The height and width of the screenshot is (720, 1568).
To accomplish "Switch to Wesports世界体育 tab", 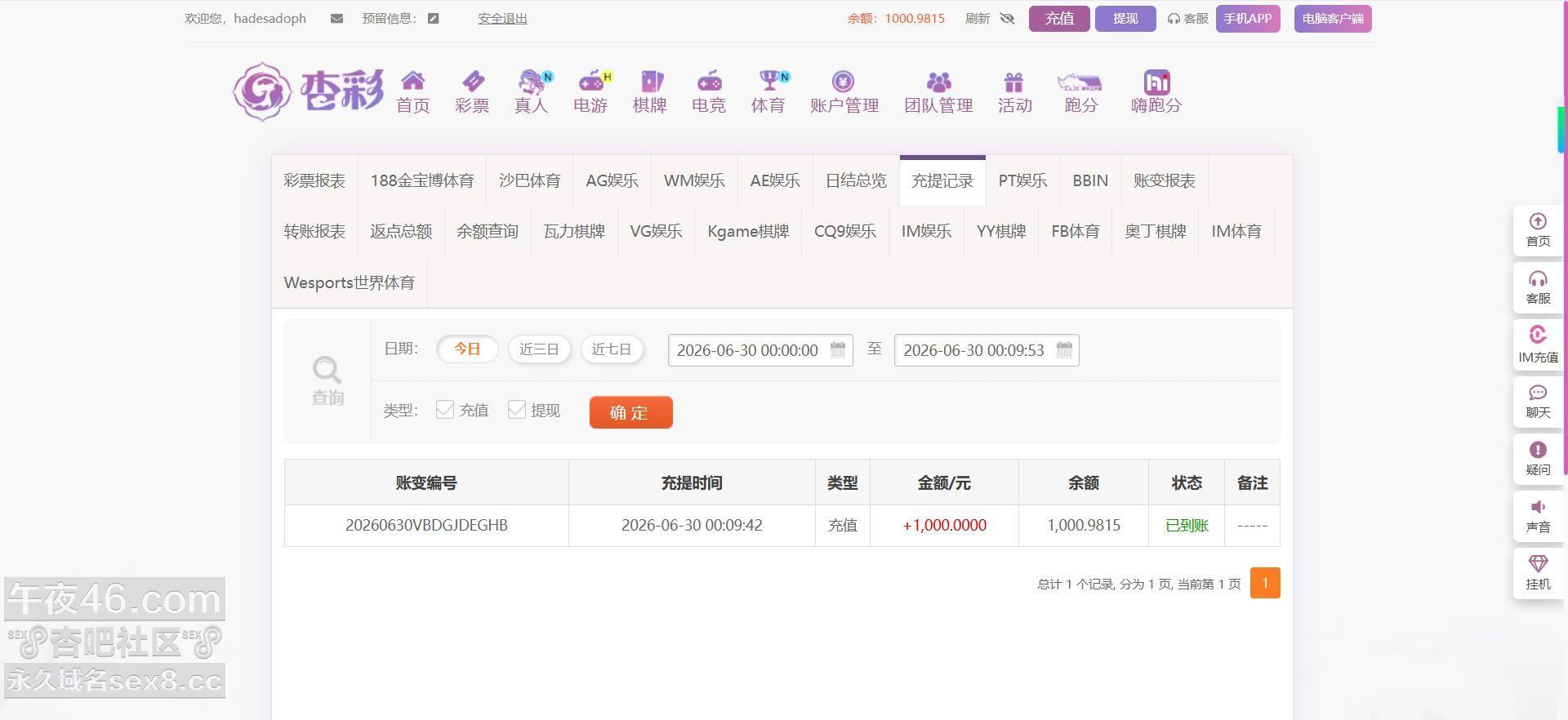I will pyautogui.click(x=350, y=282).
